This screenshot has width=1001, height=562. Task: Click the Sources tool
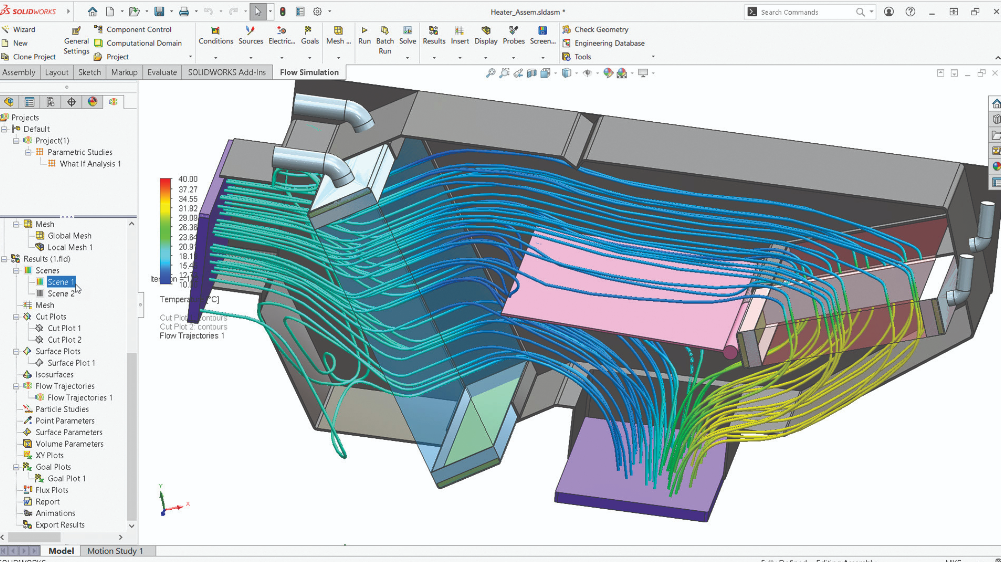[250, 36]
